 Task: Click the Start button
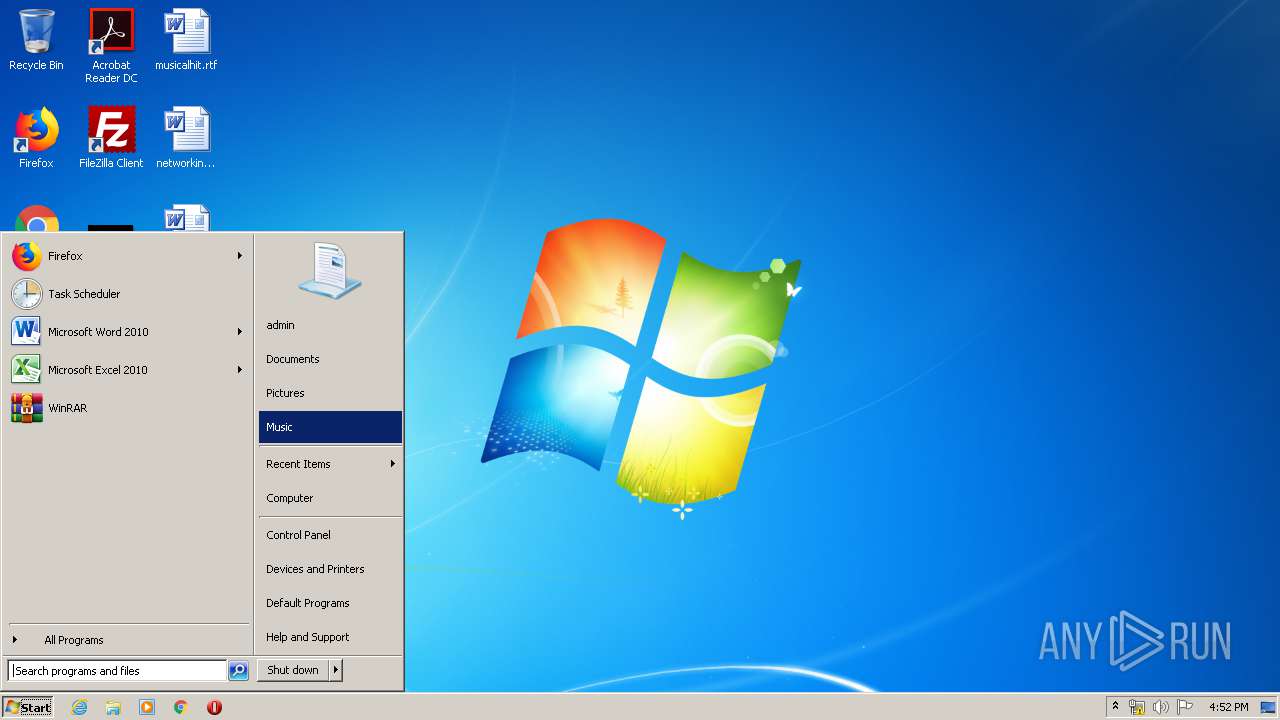pyautogui.click(x=28, y=707)
